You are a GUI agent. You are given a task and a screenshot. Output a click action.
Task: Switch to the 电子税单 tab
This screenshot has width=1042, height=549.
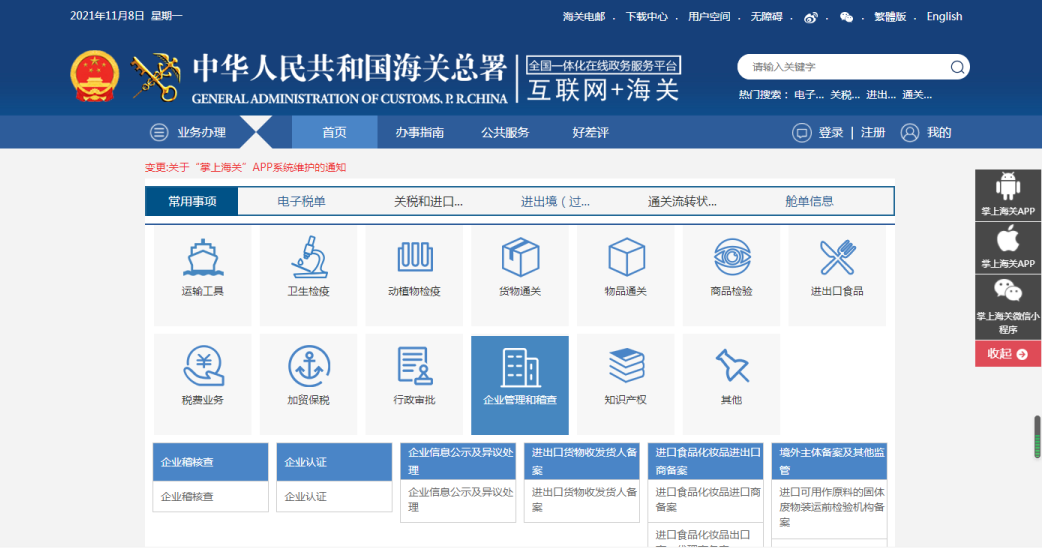(301, 201)
